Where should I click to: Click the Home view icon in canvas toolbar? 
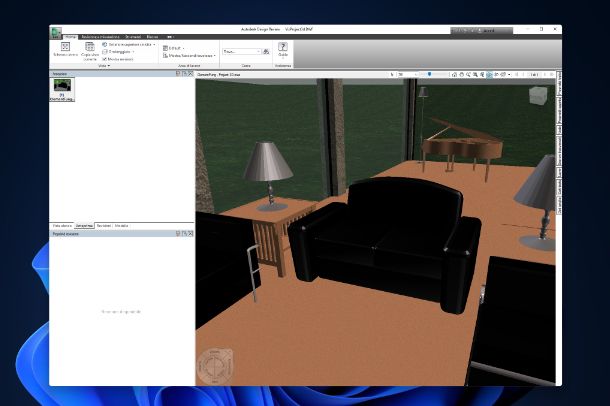click(x=454, y=74)
